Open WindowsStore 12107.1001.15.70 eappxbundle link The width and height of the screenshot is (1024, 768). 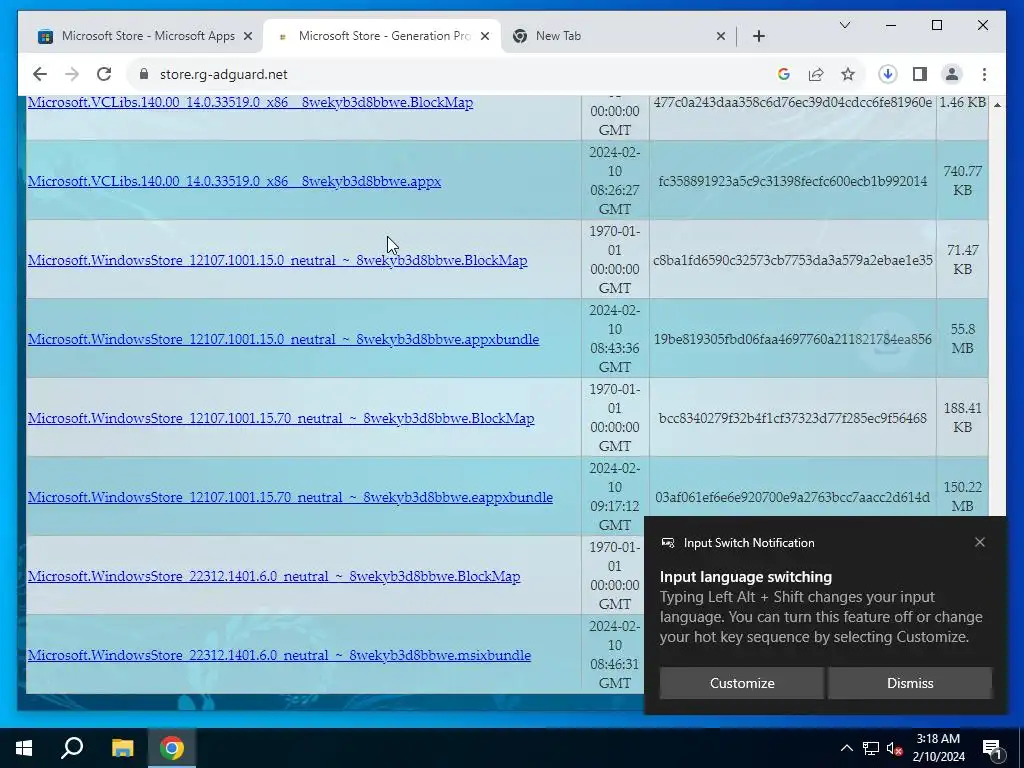point(290,497)
